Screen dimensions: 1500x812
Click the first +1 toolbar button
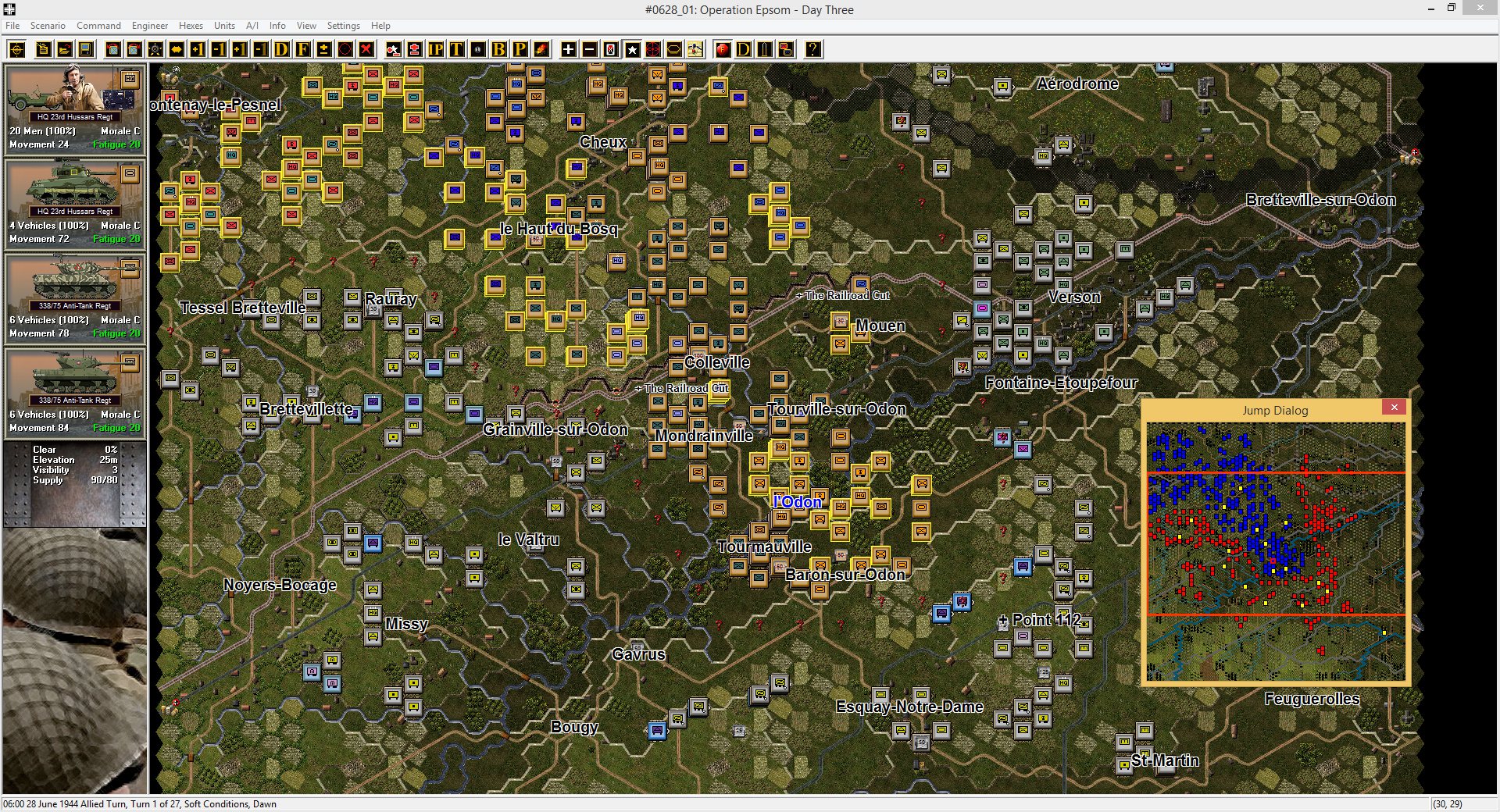click(198, 50)
